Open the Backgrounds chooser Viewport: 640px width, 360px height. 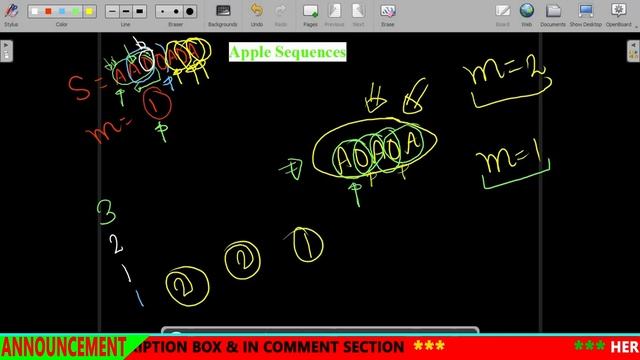pos(223,11)
